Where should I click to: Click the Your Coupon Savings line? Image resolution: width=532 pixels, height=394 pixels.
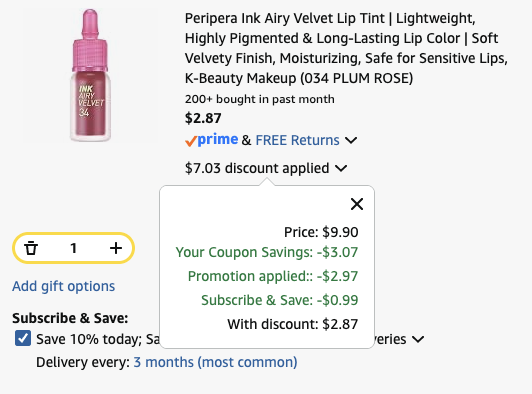[x=267, y=252]
